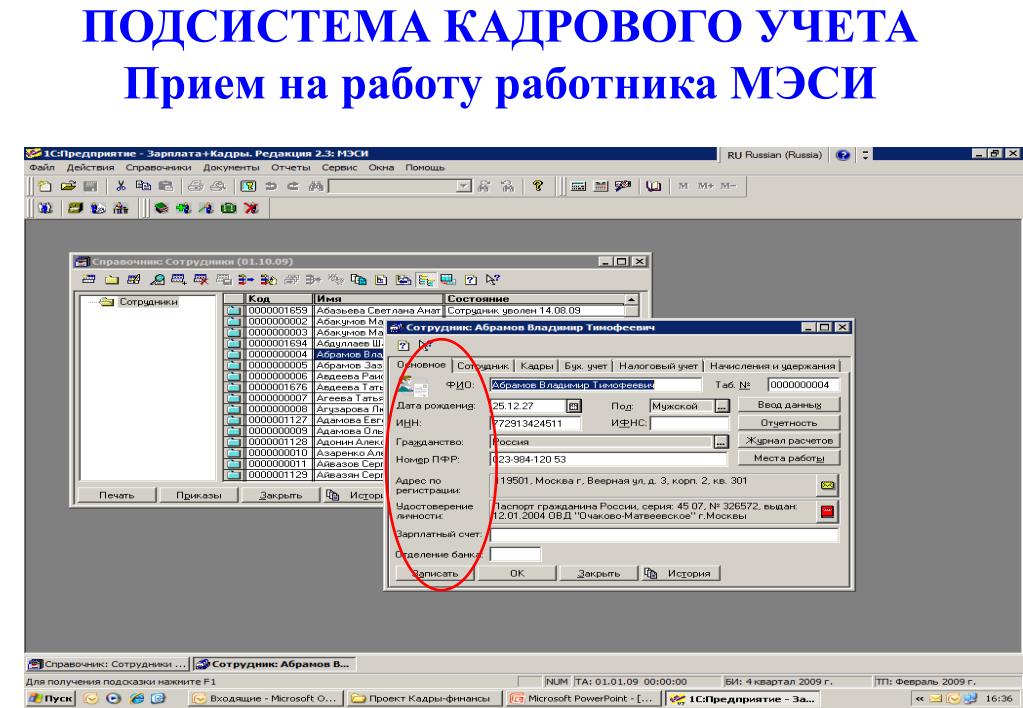Open the calendar icon next to calculator

click(600, 186)
